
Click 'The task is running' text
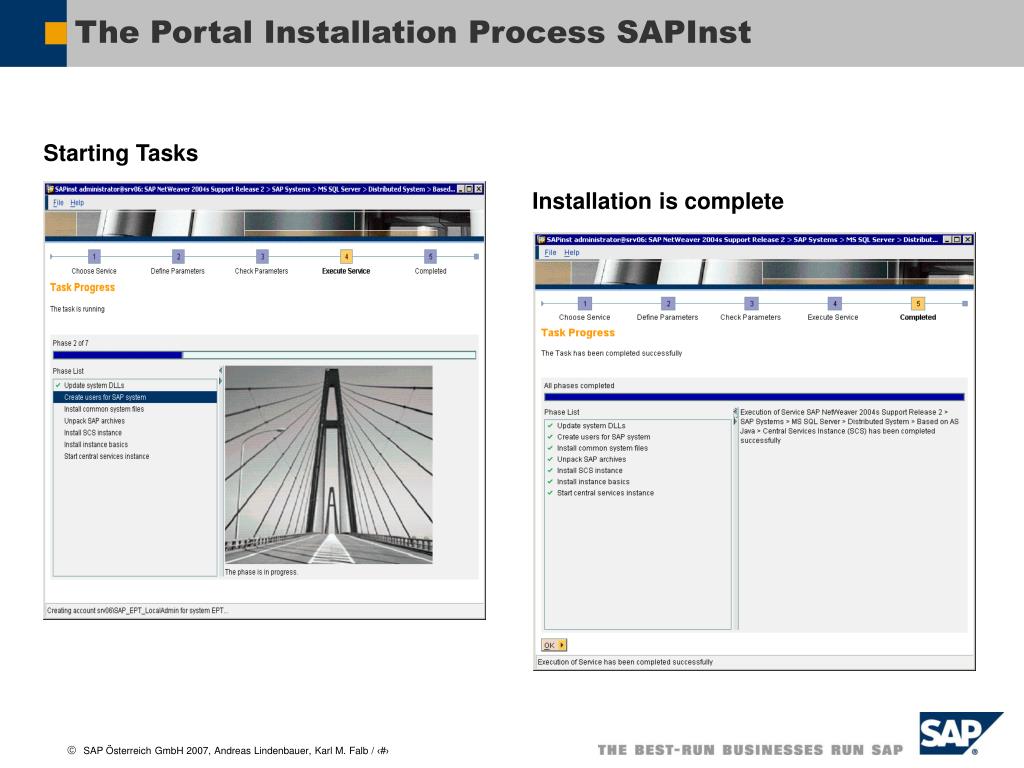[77, 309]
